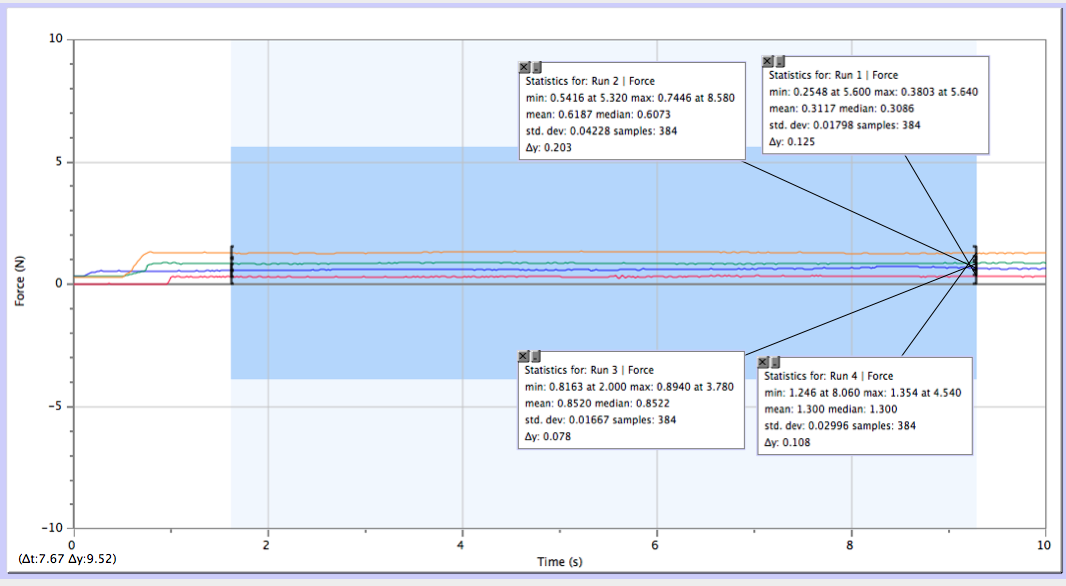Select the right selection bracket handle

pos(975,265)
